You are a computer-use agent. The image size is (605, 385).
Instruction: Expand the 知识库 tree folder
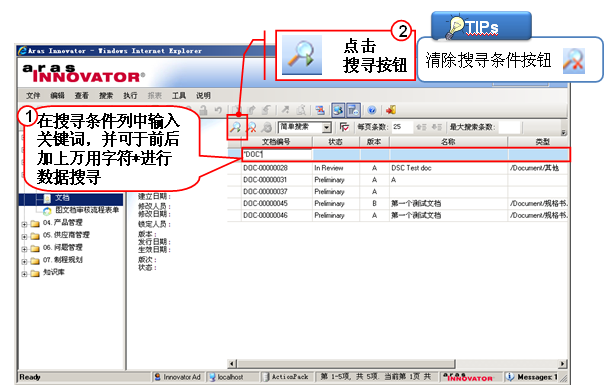(x=24, y=274)
